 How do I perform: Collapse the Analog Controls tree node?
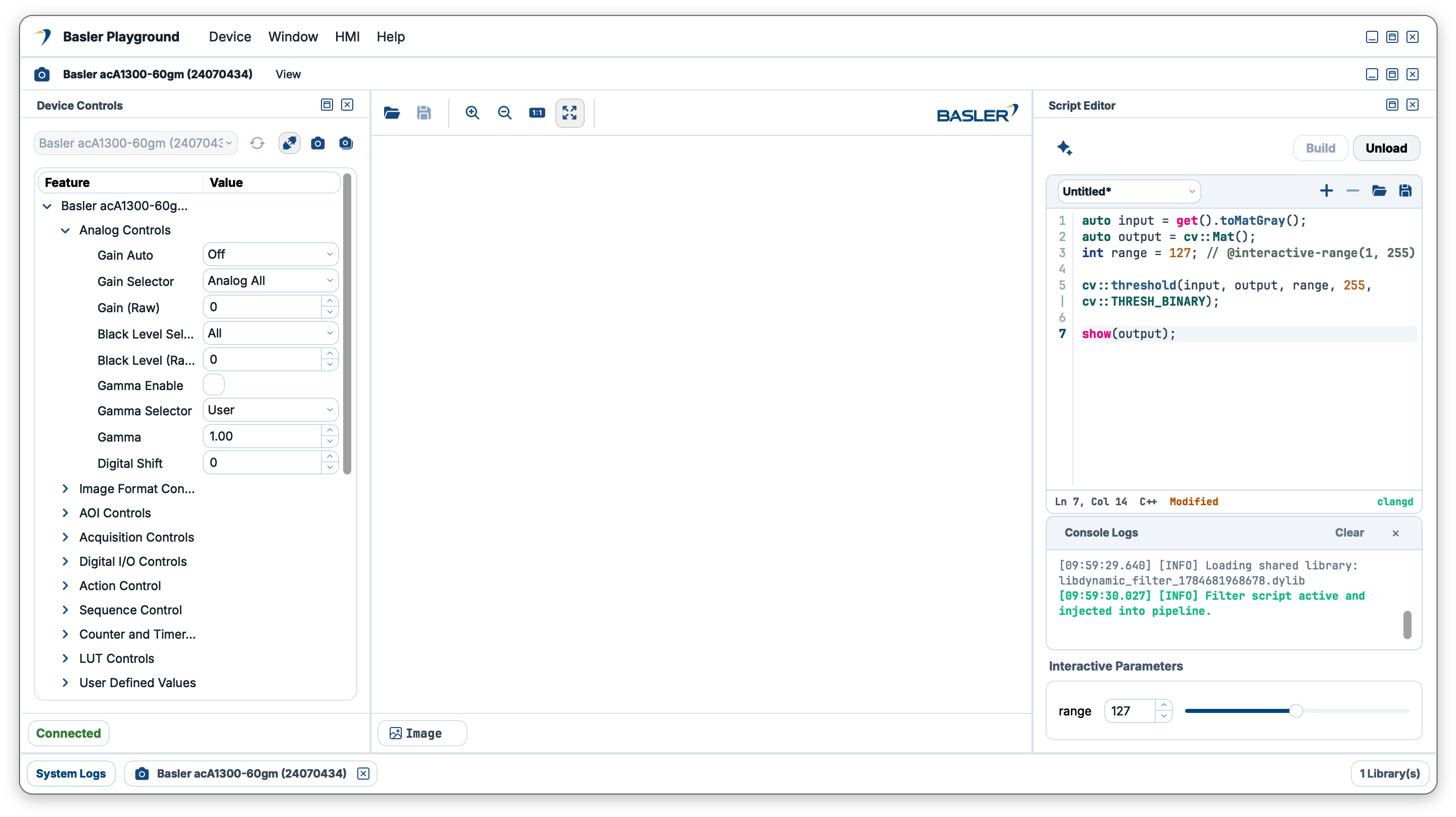coord(66,230)
